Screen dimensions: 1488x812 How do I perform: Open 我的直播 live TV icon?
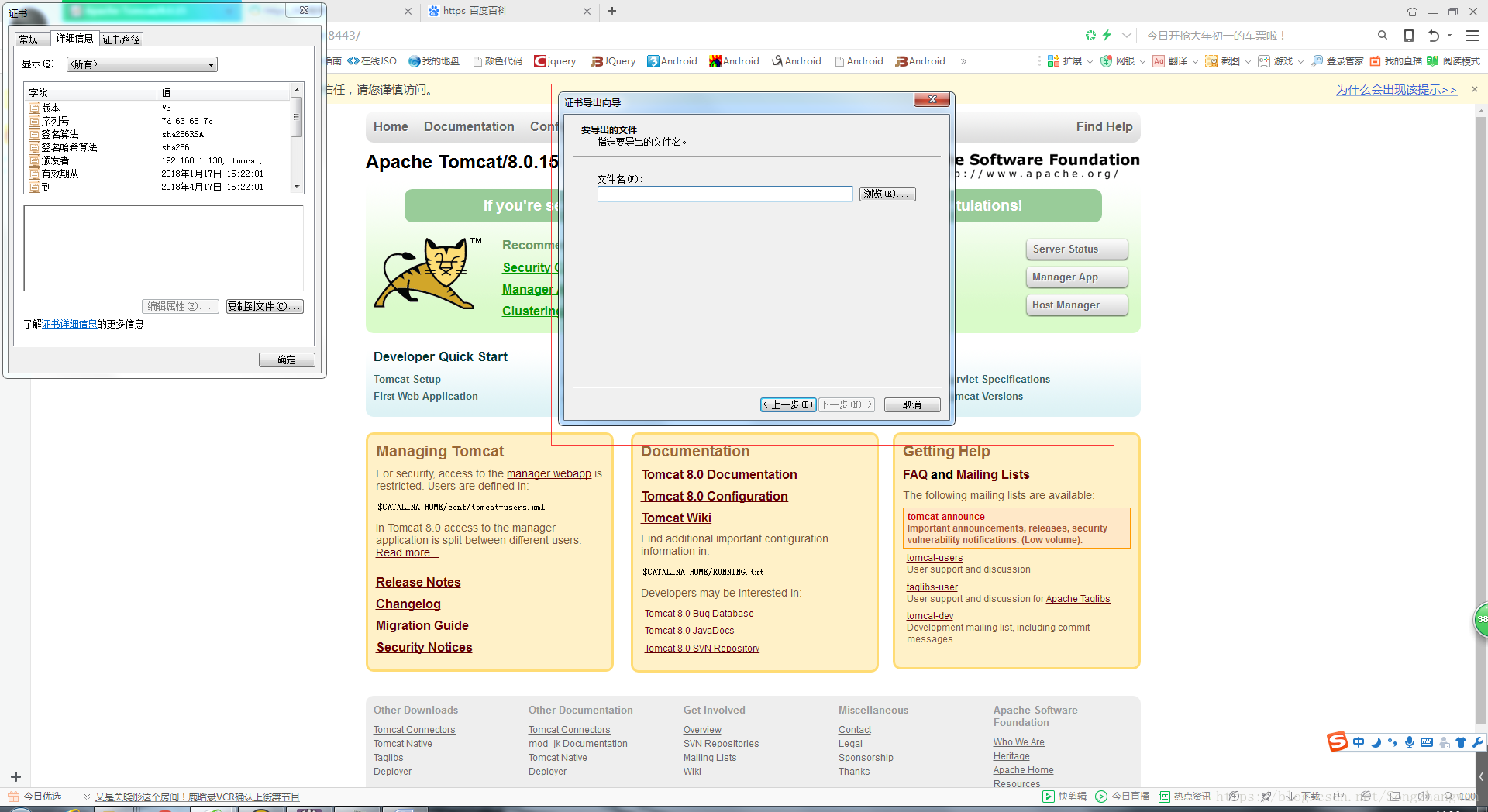1376,61
